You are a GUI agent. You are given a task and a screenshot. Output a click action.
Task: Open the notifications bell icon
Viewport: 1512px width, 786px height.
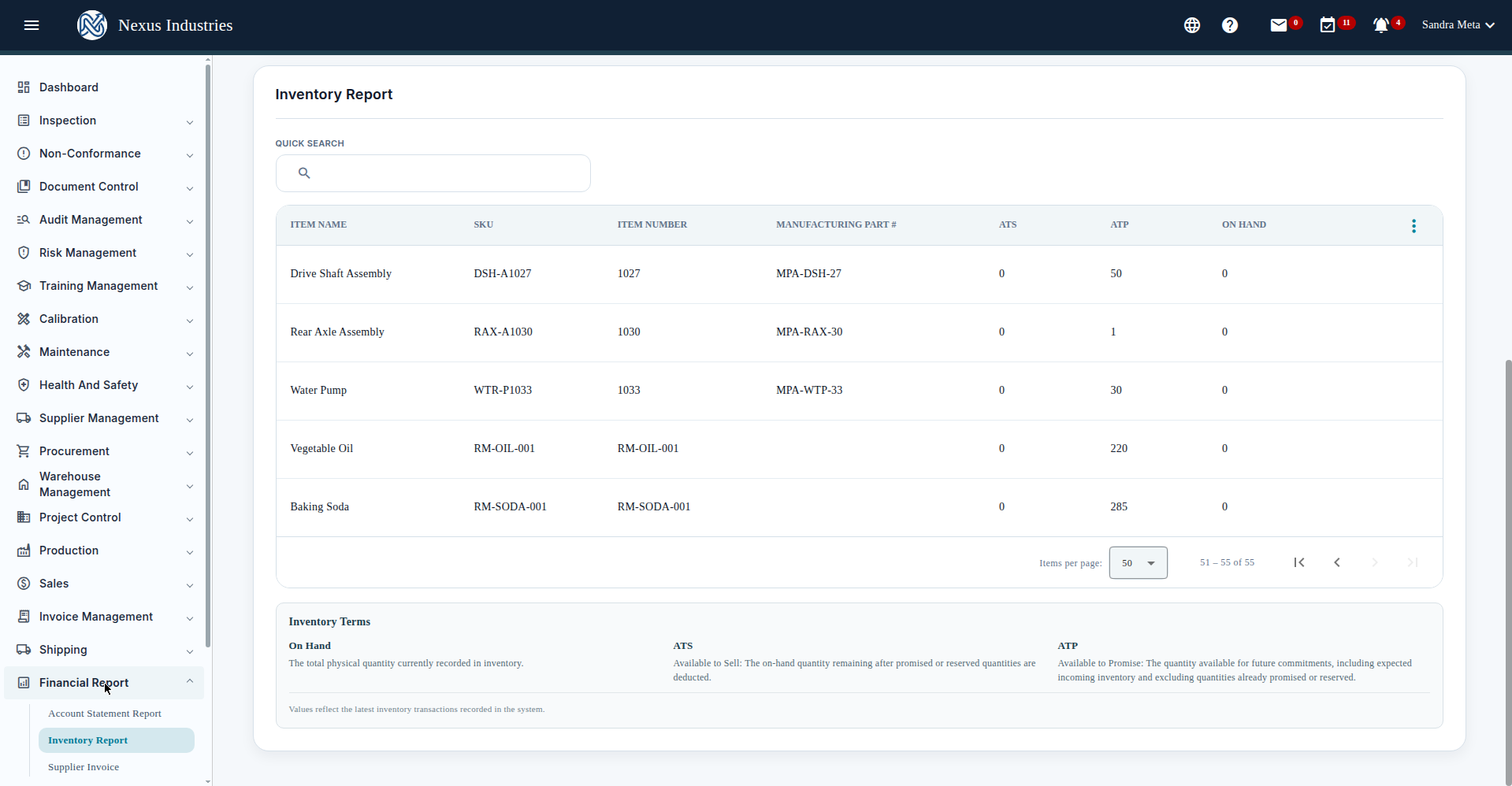click(1381, 25)
